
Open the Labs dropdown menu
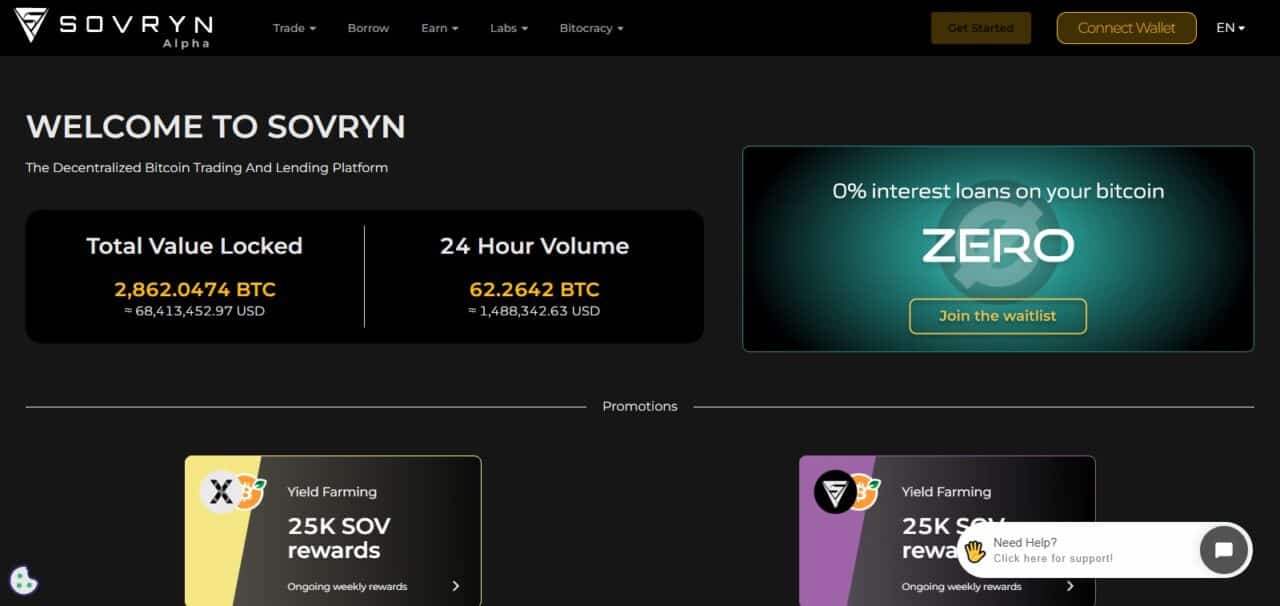coord(509,28)
